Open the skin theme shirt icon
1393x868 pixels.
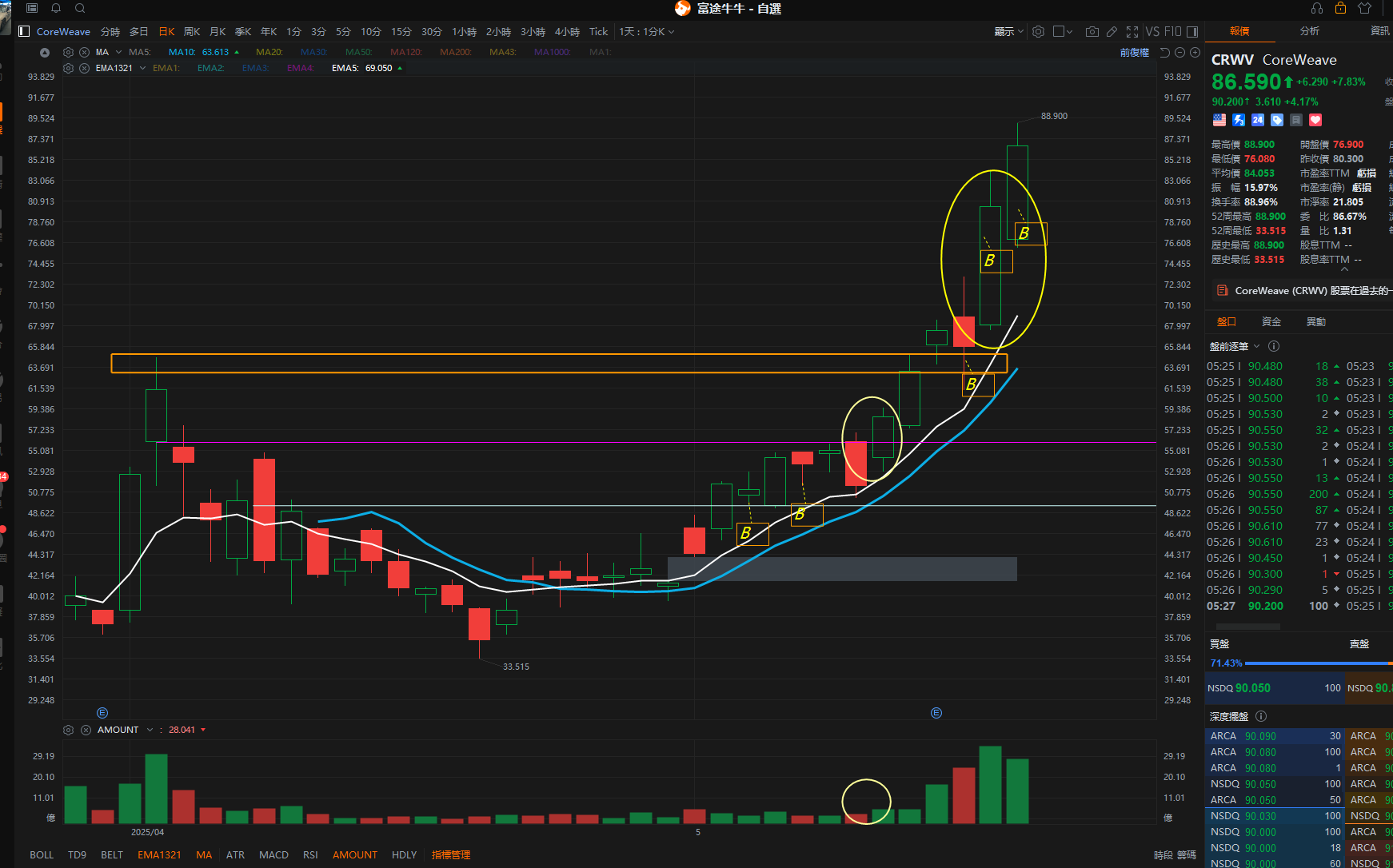1365,8
